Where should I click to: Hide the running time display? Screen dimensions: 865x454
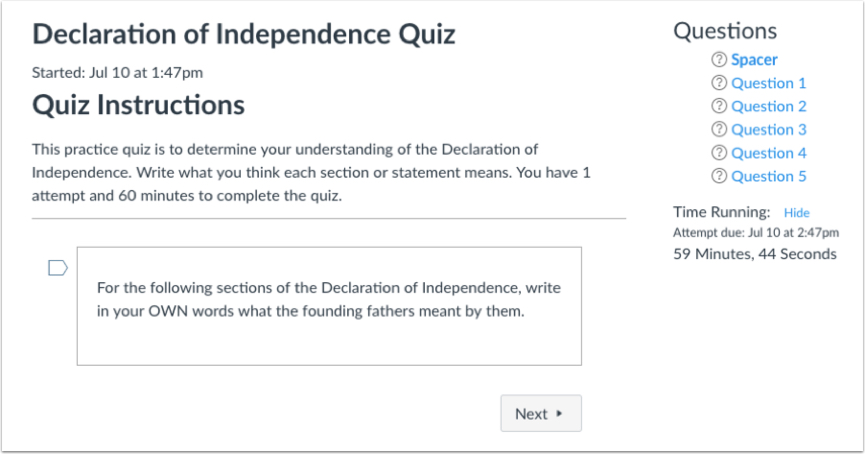[796, 213]
